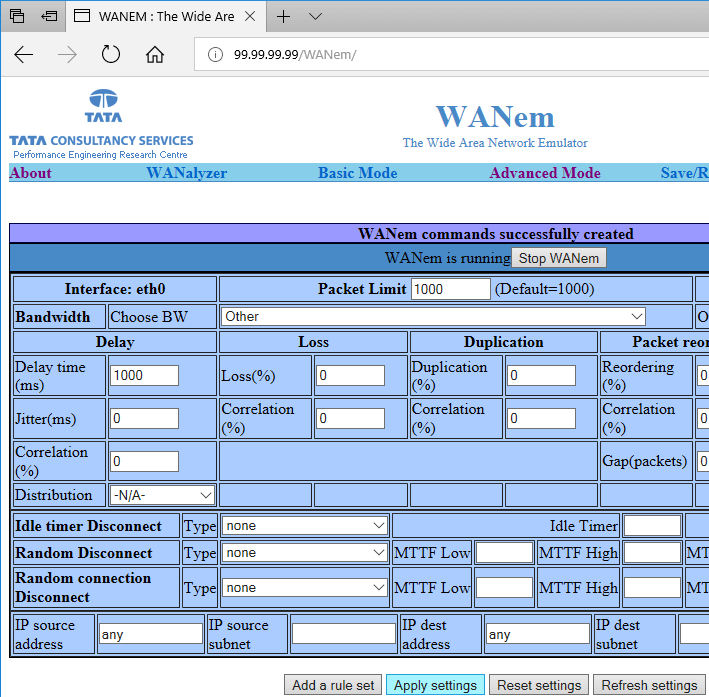Open the WANalyzer menu link
This screenshot has height=697, width=709.
187,173
